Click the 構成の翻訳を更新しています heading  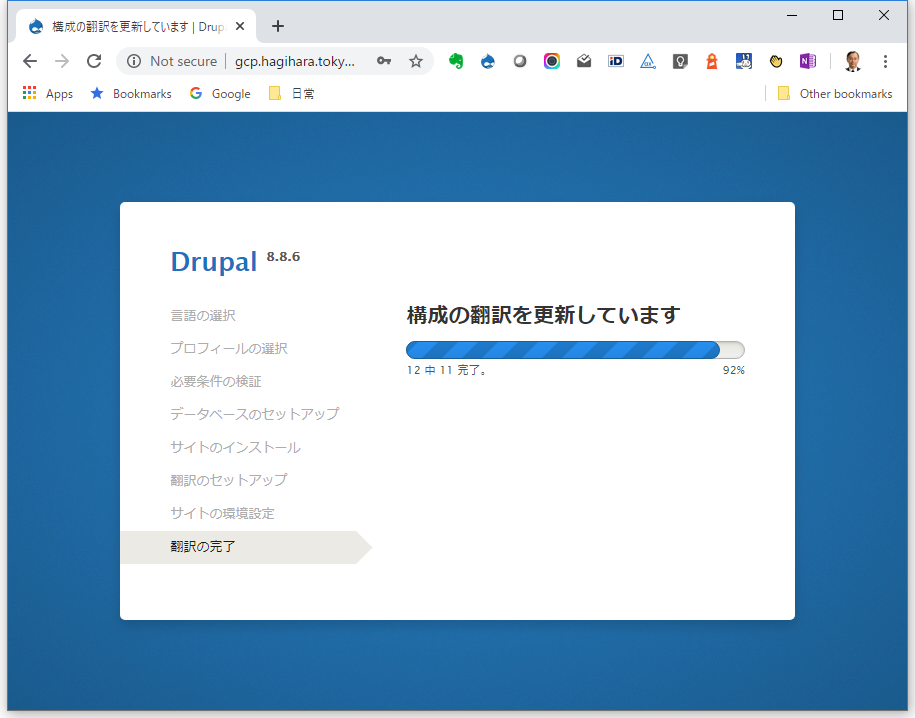[543, 315]
